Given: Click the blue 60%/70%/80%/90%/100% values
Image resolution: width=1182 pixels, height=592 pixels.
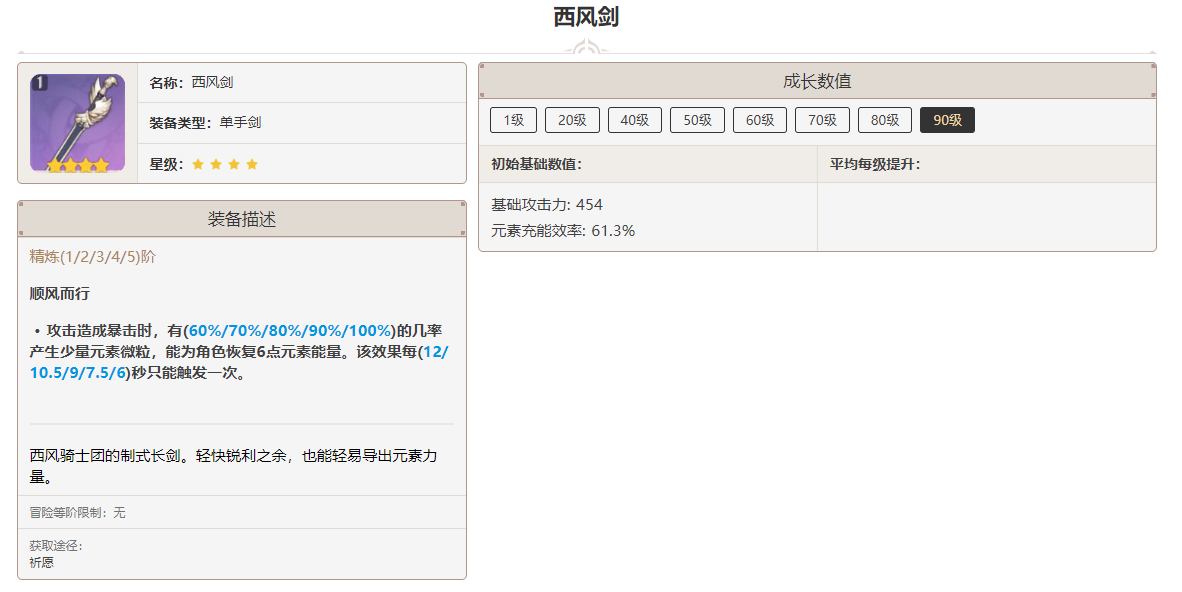Looking at the screenshot, I should pos(291,330).
